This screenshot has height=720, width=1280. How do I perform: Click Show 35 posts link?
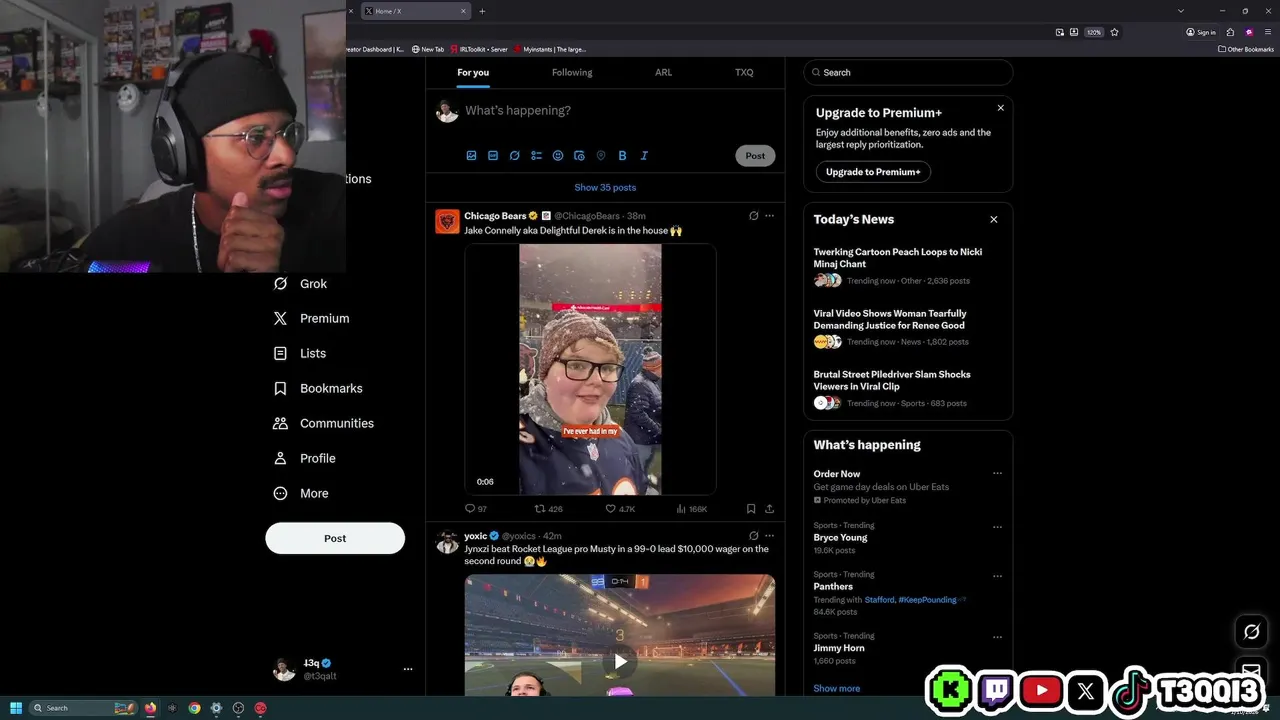[x=605, y=188]
